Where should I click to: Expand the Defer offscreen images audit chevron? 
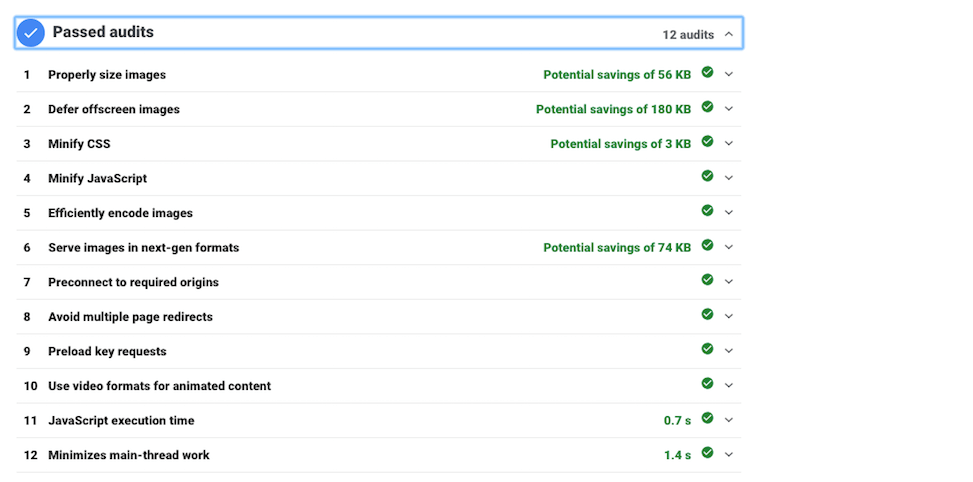click(x=729, y=109)
